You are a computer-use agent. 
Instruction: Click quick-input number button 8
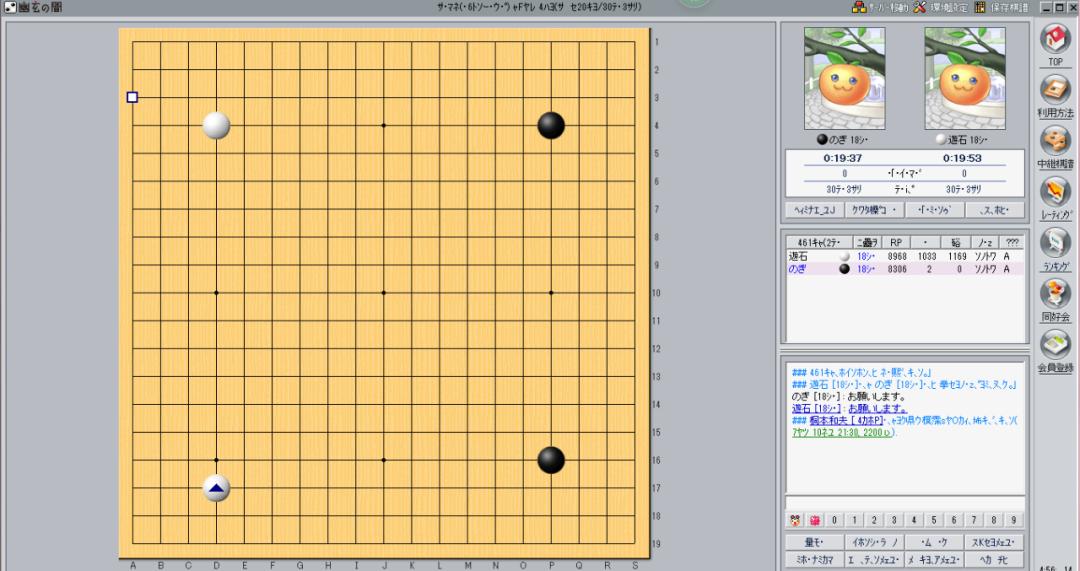pos(994,520)
